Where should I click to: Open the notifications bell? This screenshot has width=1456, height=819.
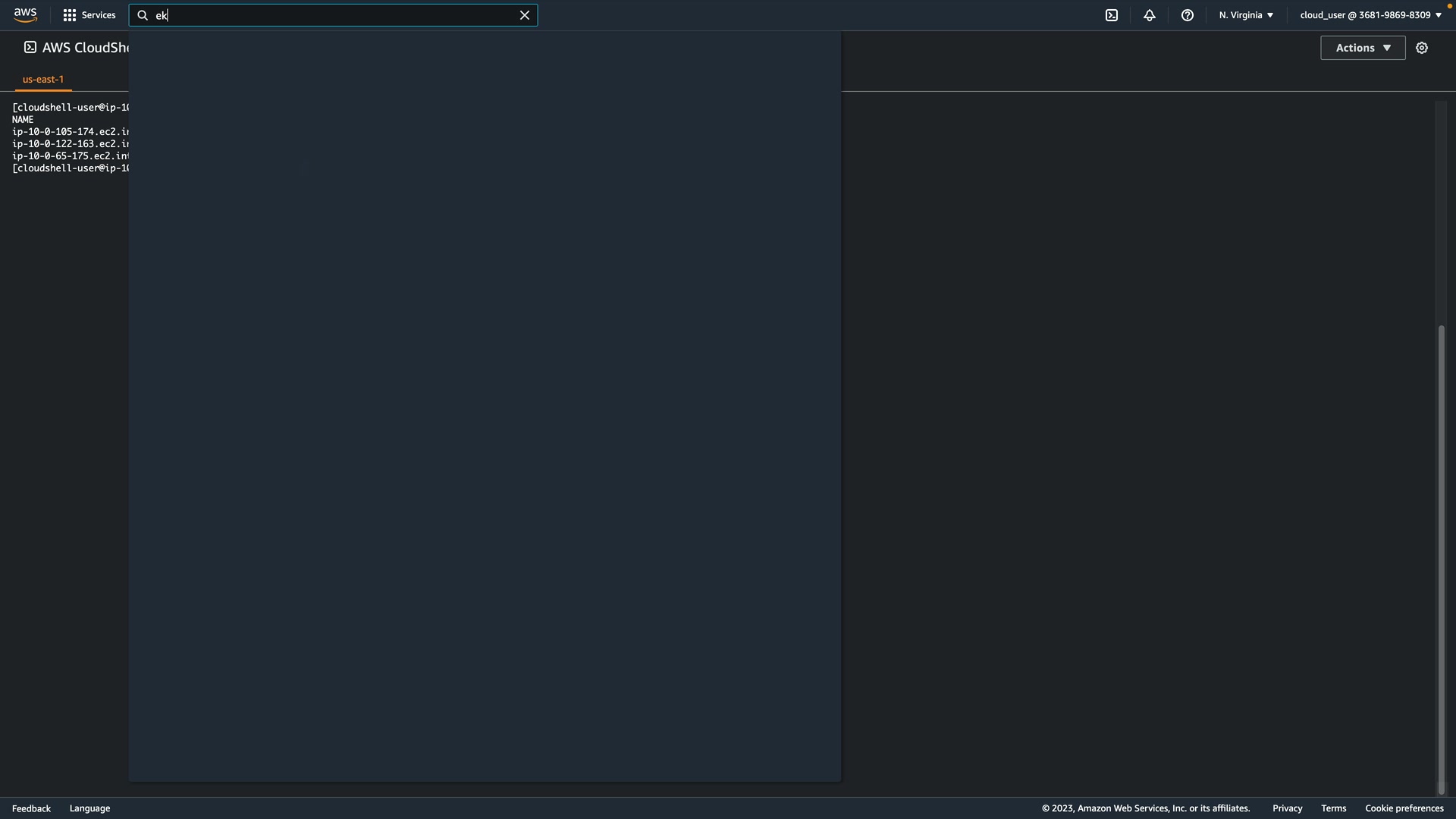pos(1149,15)
